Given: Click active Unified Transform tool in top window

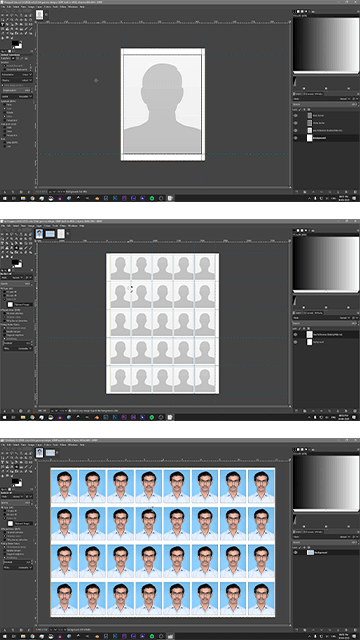Looking at the screenshot, I should pos(2,24).
